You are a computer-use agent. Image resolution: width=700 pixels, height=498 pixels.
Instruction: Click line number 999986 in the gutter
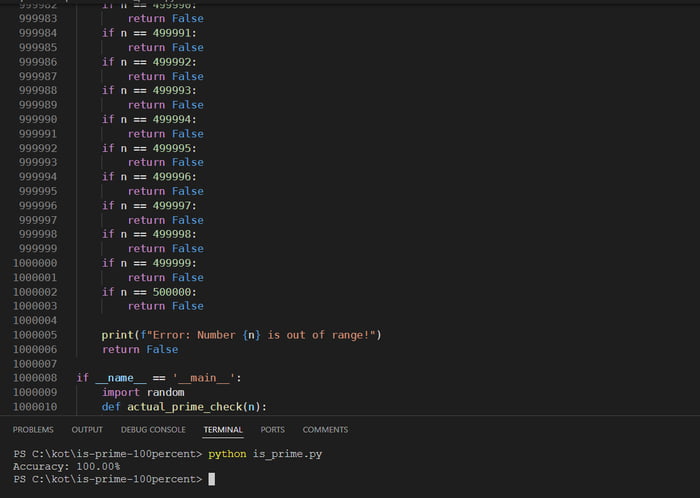(38, 62)
